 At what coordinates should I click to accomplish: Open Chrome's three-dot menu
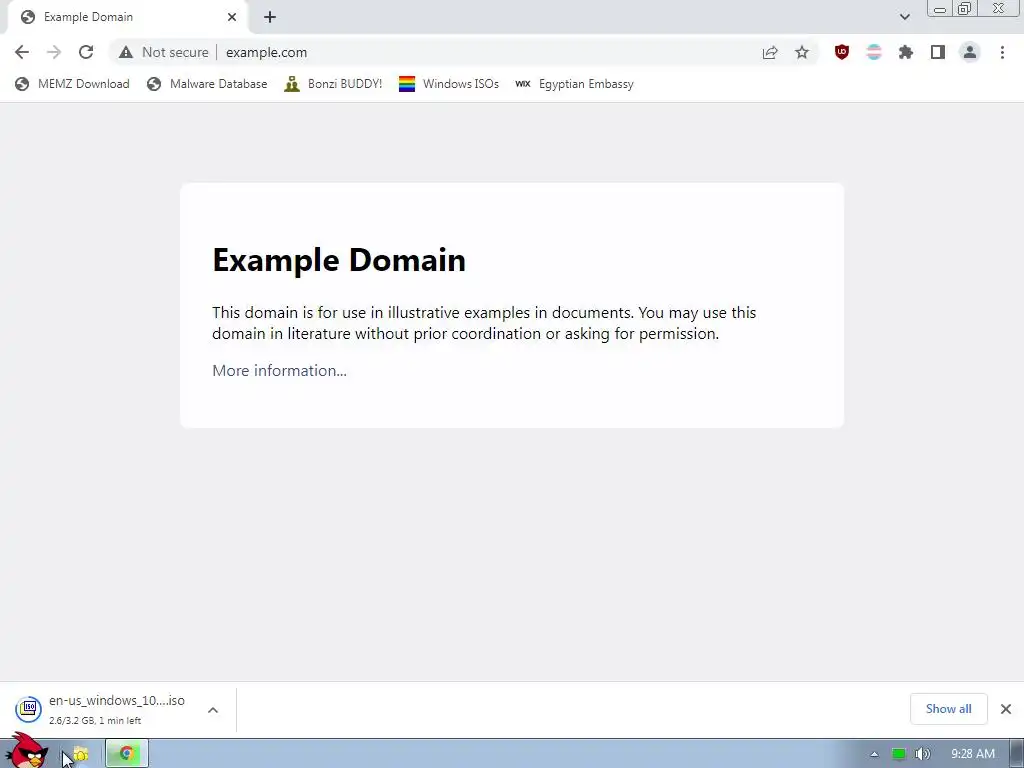click(1002, 52)
